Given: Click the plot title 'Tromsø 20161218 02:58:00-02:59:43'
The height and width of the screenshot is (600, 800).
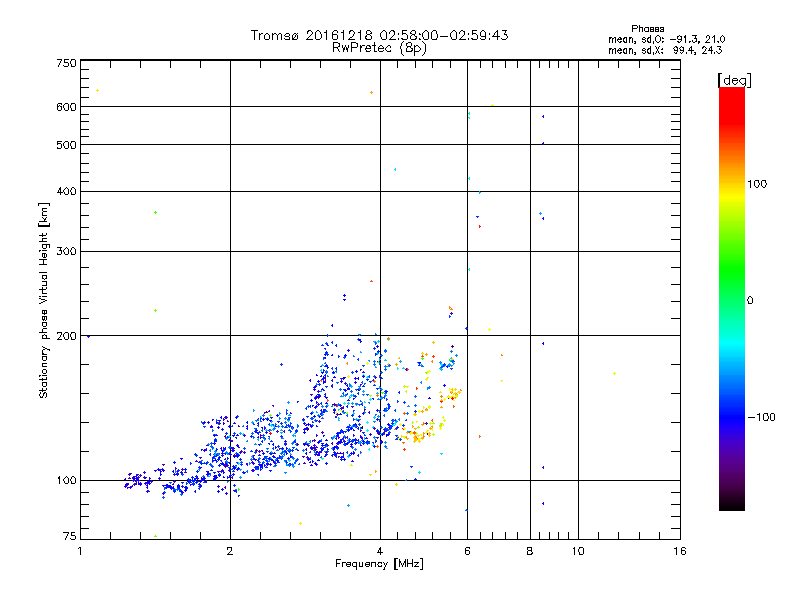Looking at the screenshot, I should click(379, 35).
